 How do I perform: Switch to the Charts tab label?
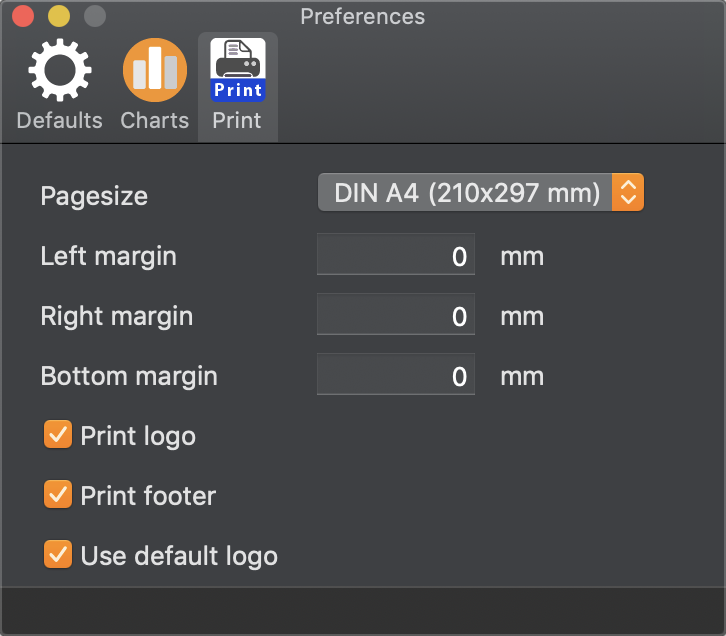click(x=155, y=120)
